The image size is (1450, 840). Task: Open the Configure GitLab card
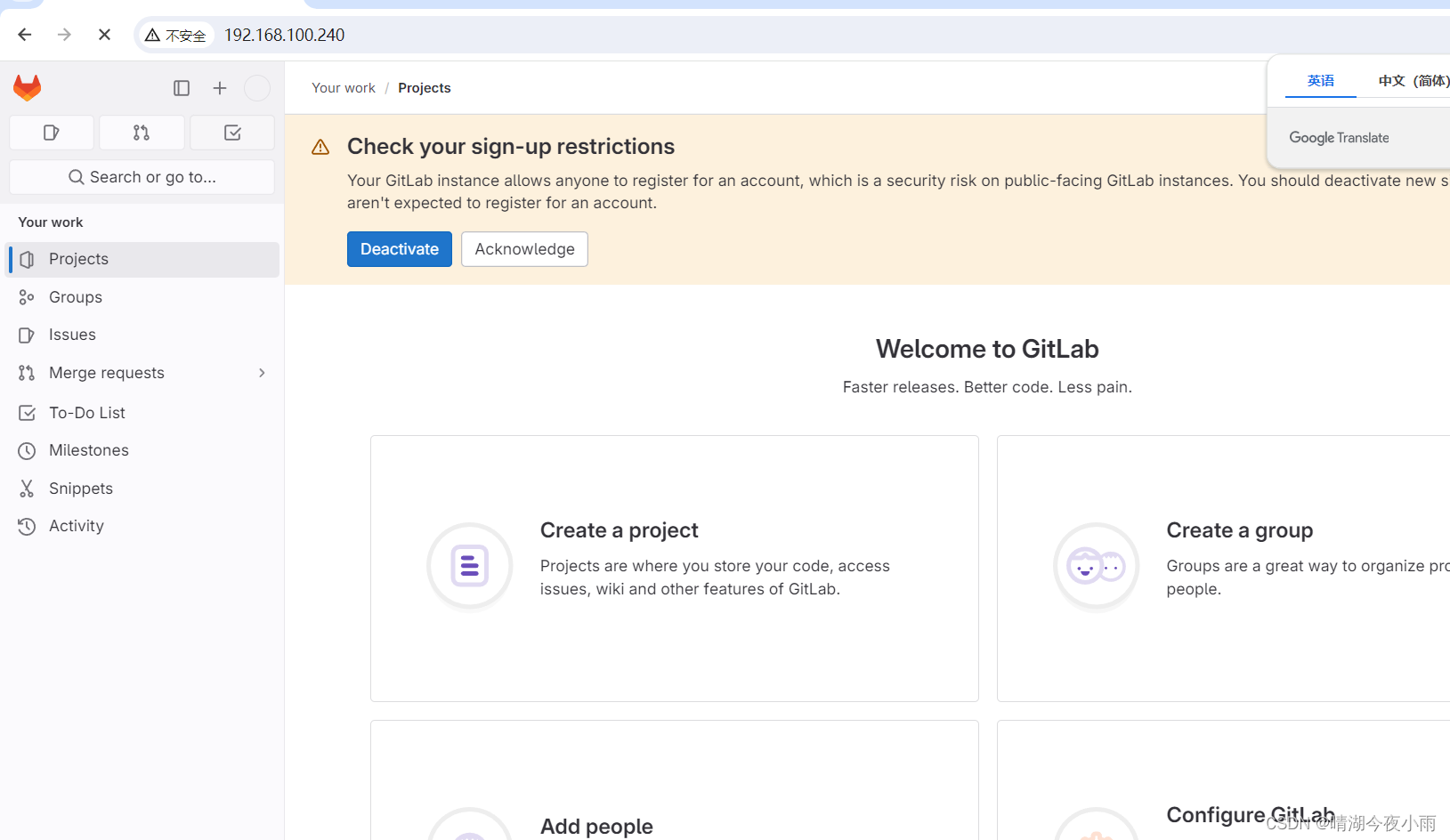pos(1223,780)
